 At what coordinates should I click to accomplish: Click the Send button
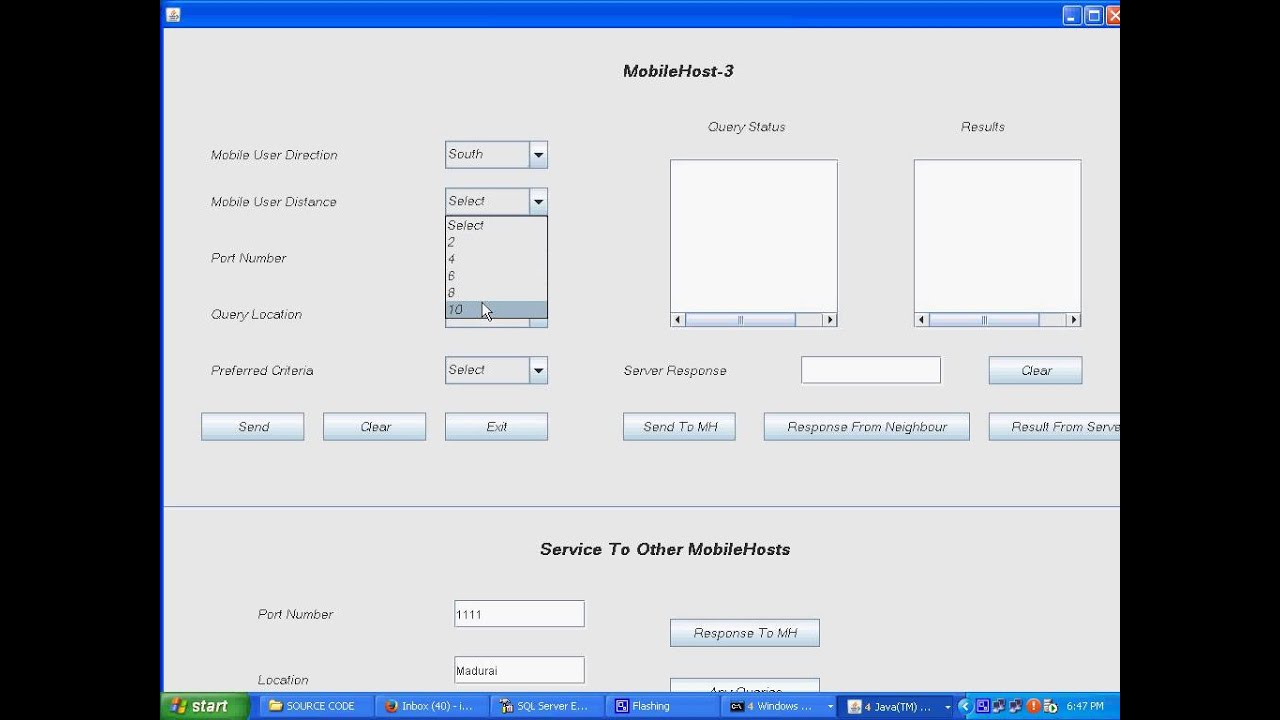[253, 427]
